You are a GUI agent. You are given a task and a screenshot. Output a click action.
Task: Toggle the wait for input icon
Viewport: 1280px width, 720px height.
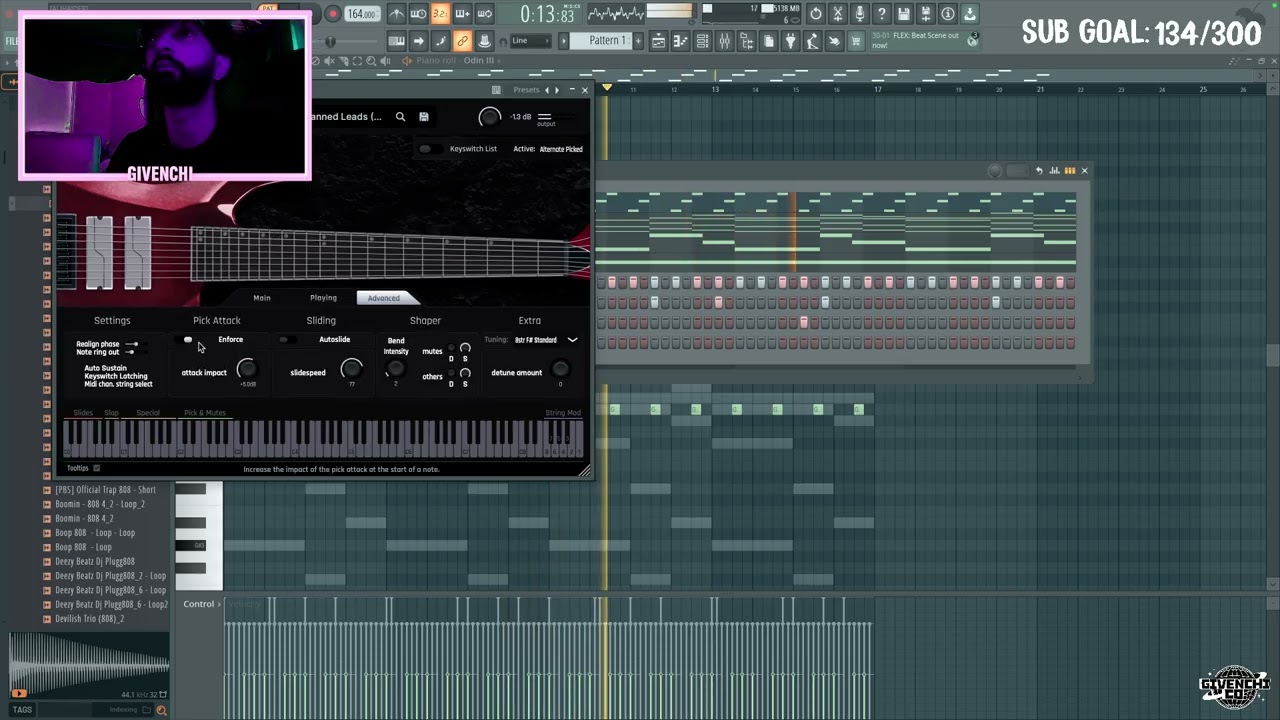418,14
